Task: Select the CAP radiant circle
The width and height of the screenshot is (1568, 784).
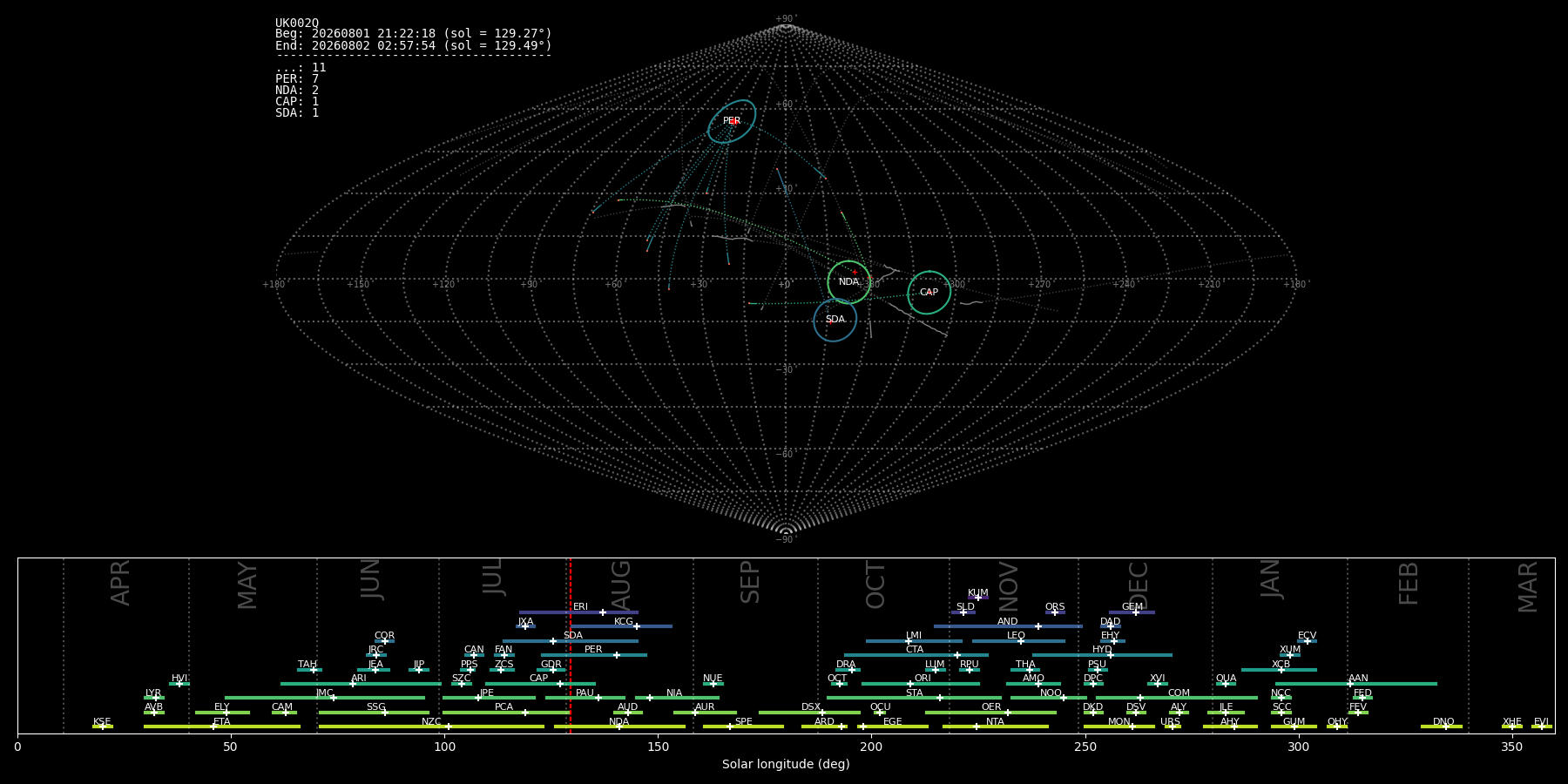Action: [x=929, y=293]
